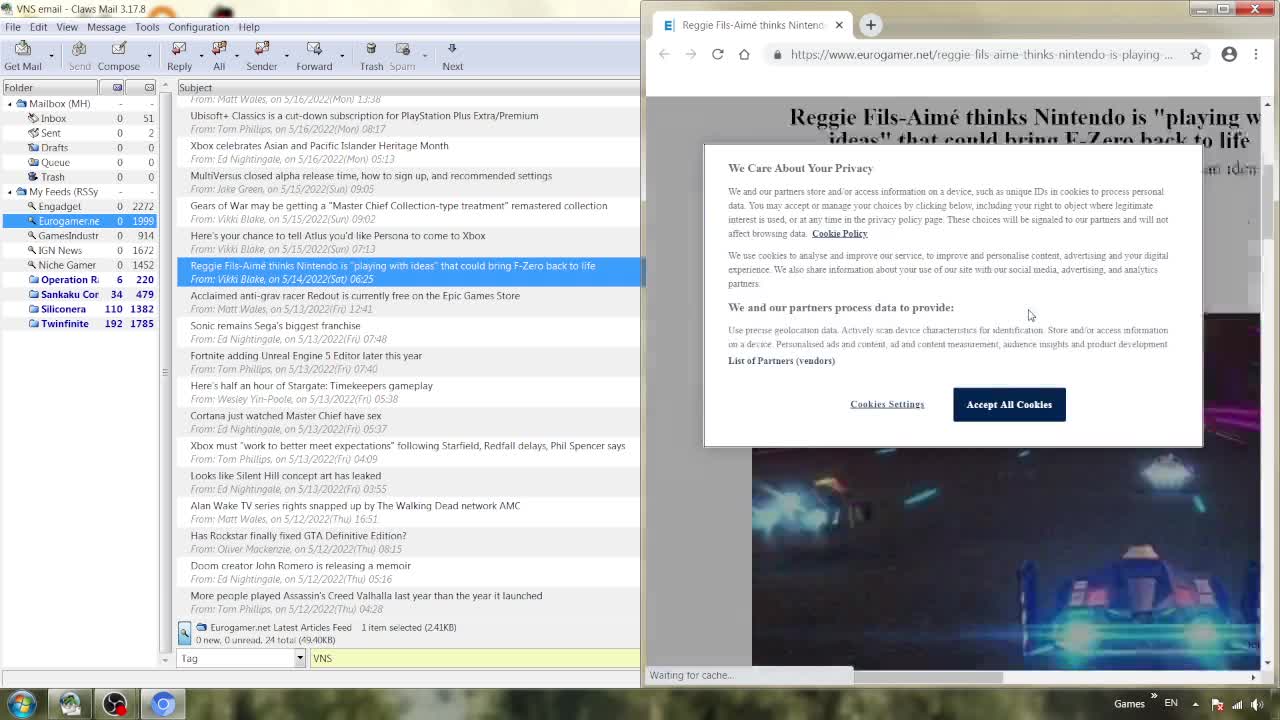This screenshot has width=1280, height=720.
Task: Open the Tag combo box dropdown
Action: pos(299,658)
